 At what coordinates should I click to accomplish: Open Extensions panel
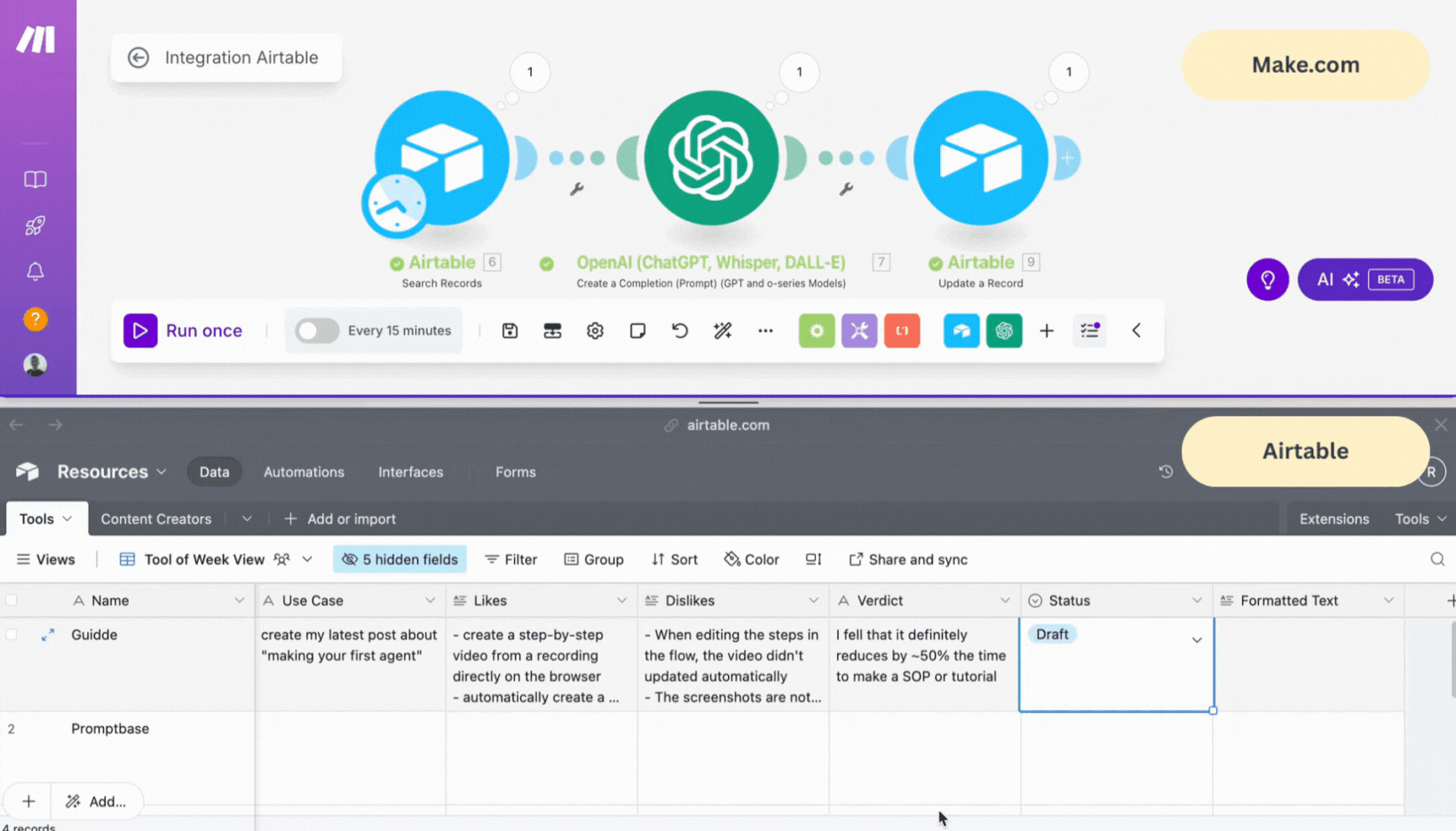pyautogui.click(x=1333, y=519)
